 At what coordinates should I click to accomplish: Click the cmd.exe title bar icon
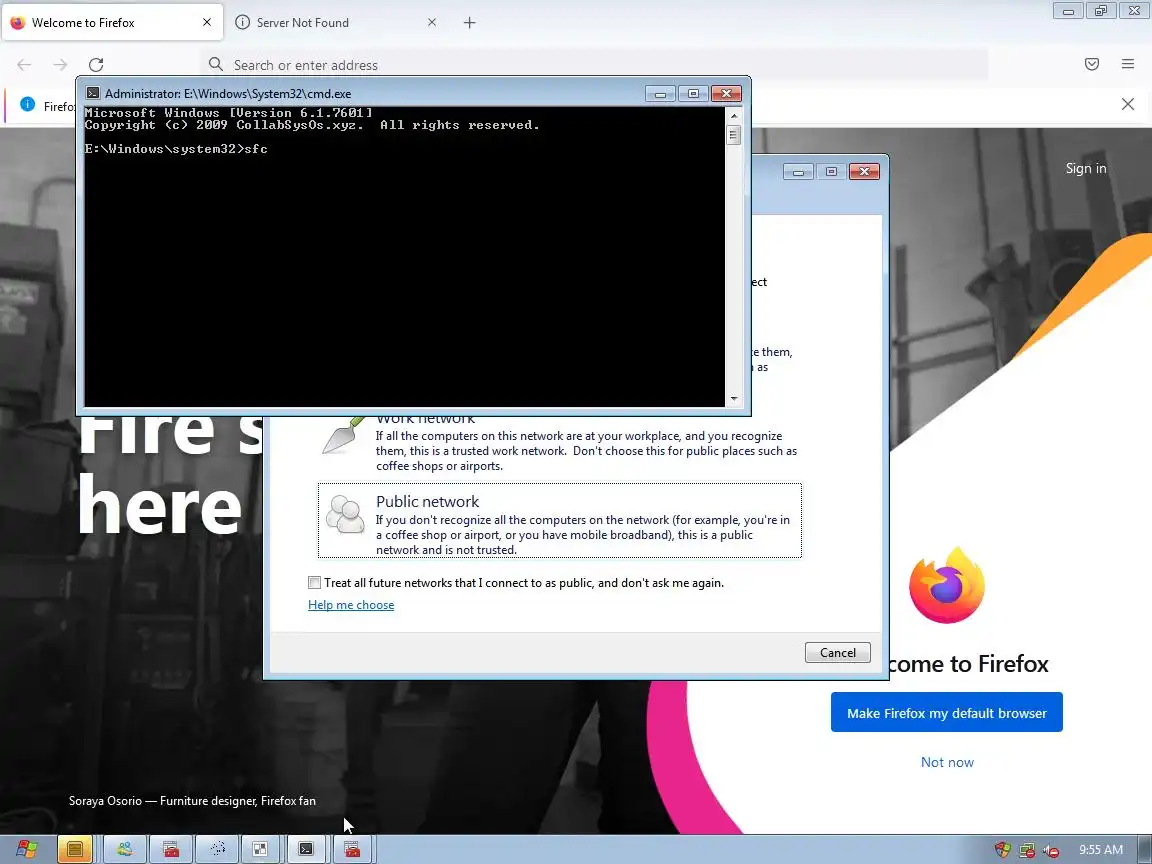pyautogui.click(x=93, y=93)
